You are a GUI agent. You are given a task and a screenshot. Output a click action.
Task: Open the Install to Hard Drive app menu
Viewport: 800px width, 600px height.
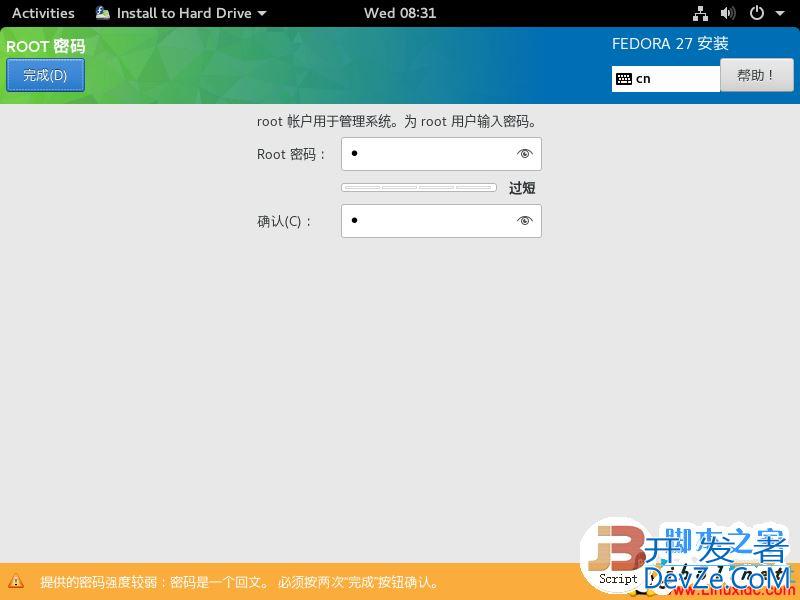(x=181, y=13)
